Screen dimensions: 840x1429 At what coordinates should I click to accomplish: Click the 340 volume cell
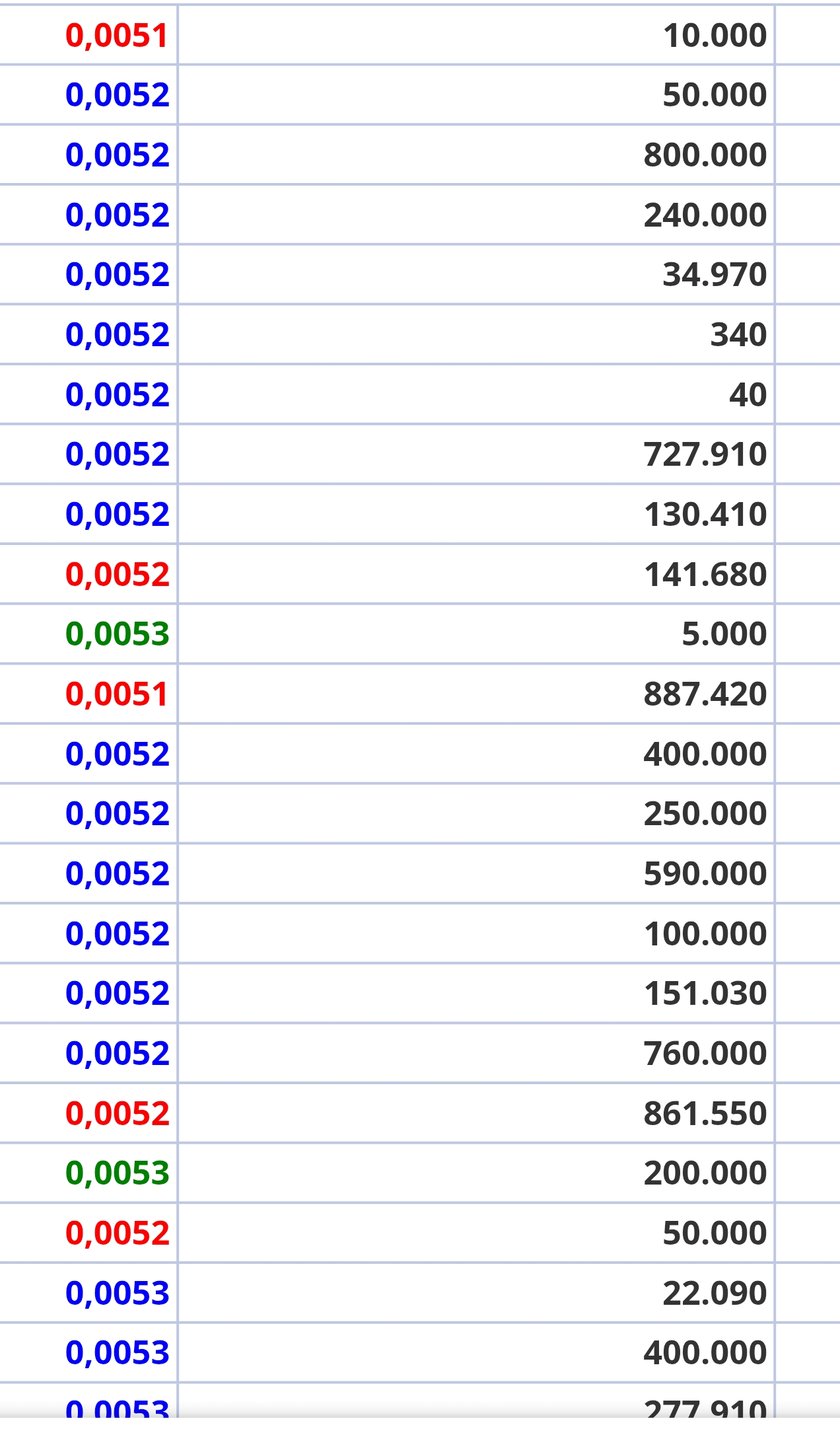point(738,334)
